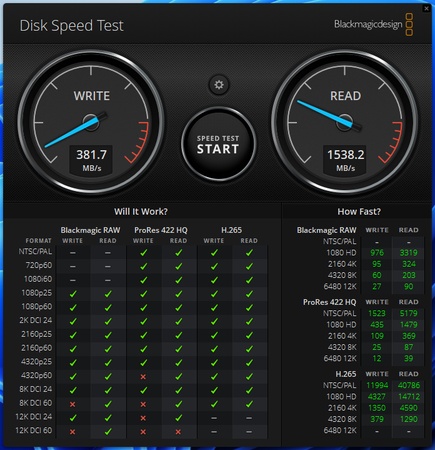This screenshot has width=435, height=450.
Task: Click red cross for 4320p60 ProRes write
Action: tap(143, 377)
